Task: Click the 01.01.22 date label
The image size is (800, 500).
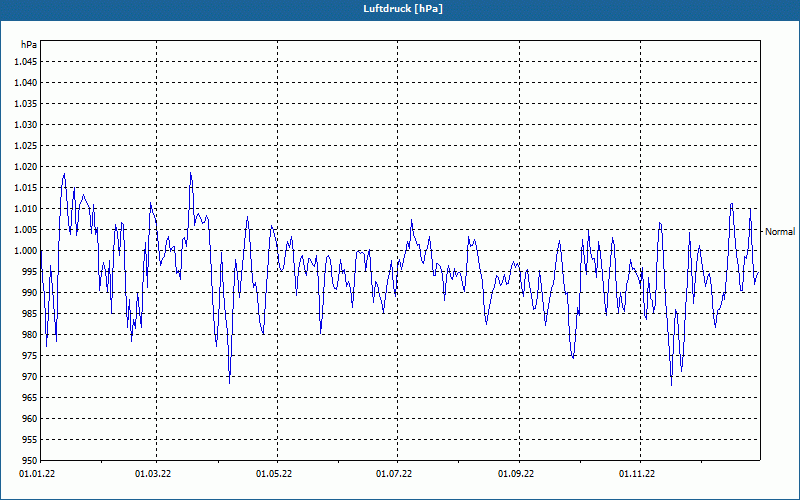Action: tap(37, 474)
